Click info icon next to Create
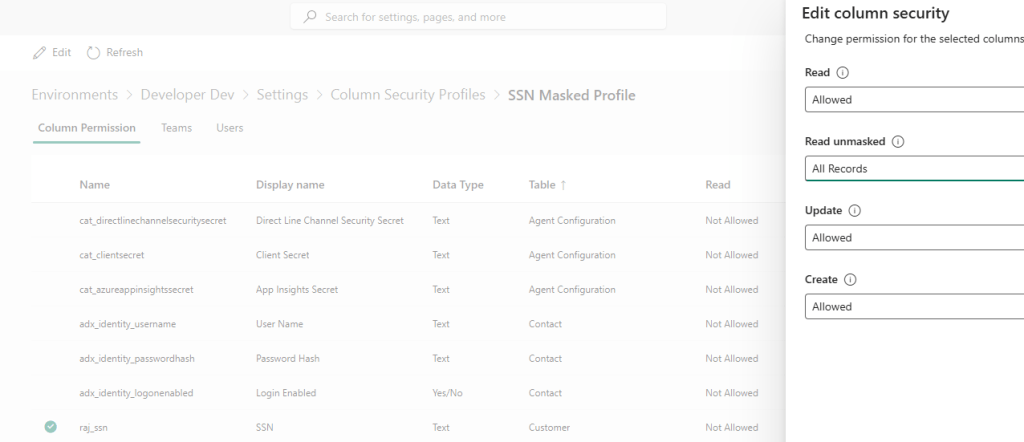The width and height of the screenshot is (1024, 442). click(x=850, y=280)
